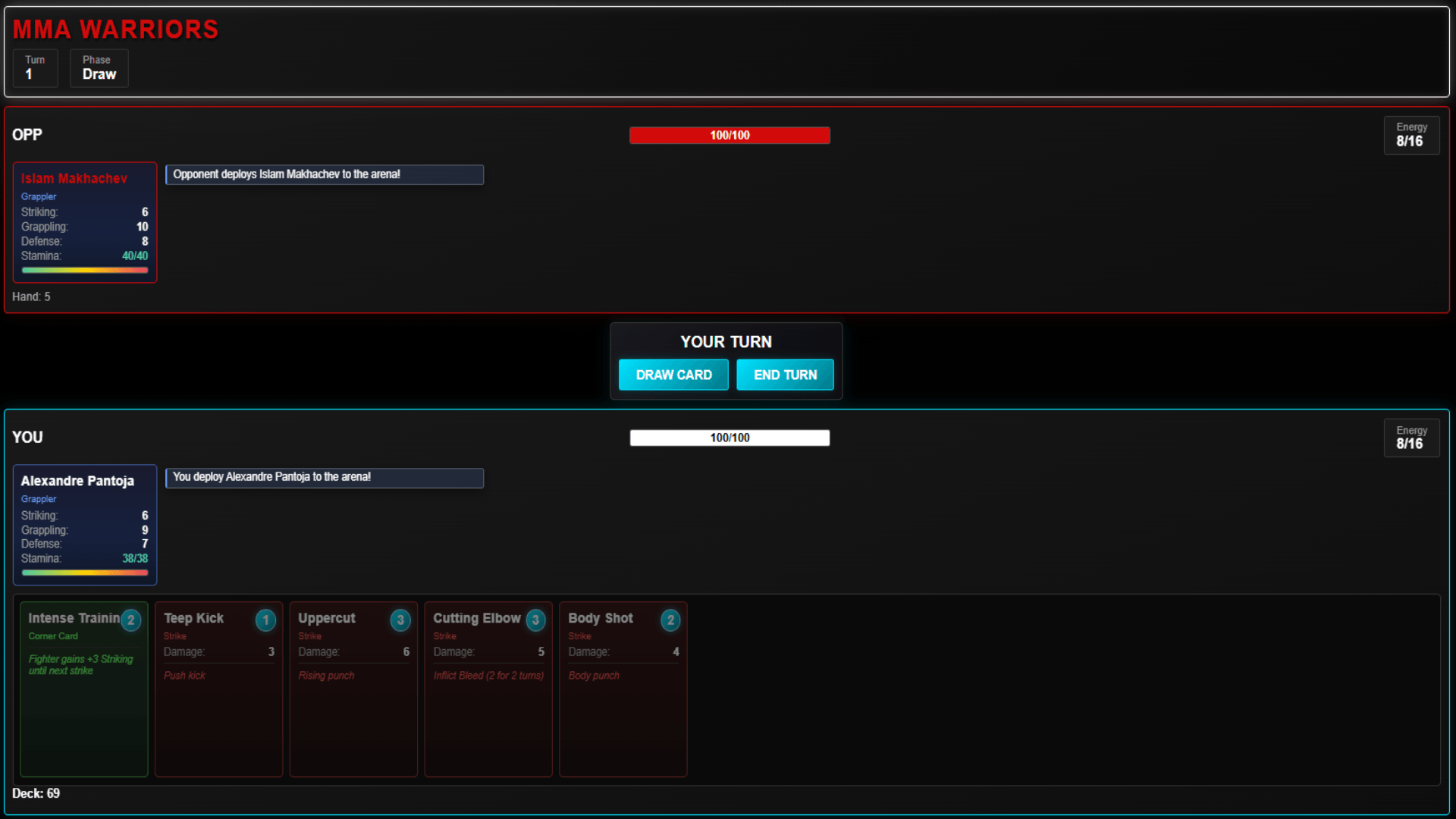Click the Cutting Elbow cost badge
This screenshot has width=1456, height=819.
pos(535,620)
